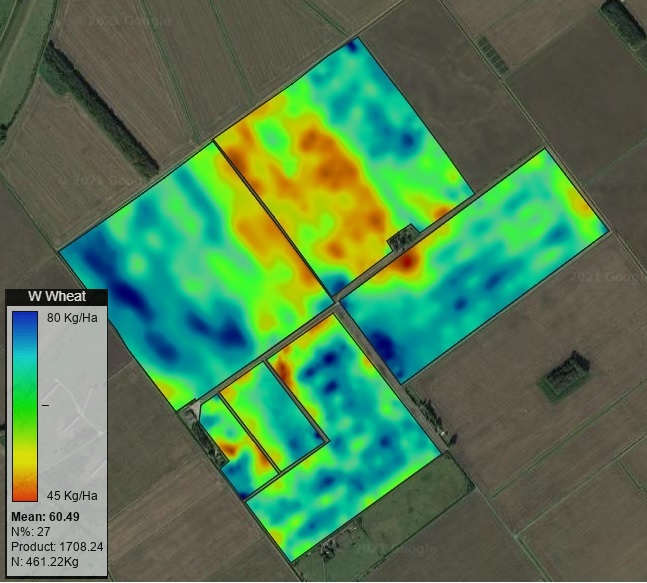Click the mid-scale tick mark on legend
647x583 pixels.
point(45,406)
